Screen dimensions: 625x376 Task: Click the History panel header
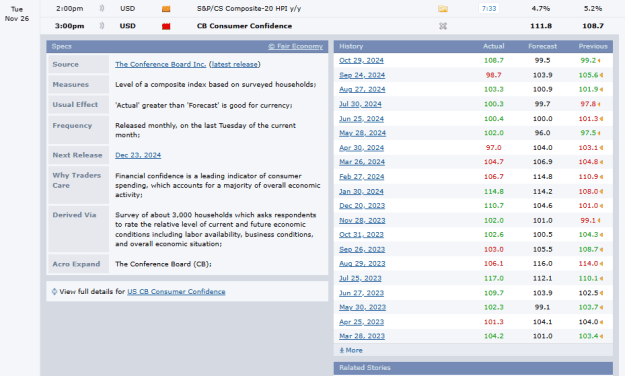pyautogui.click(x=473, y=46)
